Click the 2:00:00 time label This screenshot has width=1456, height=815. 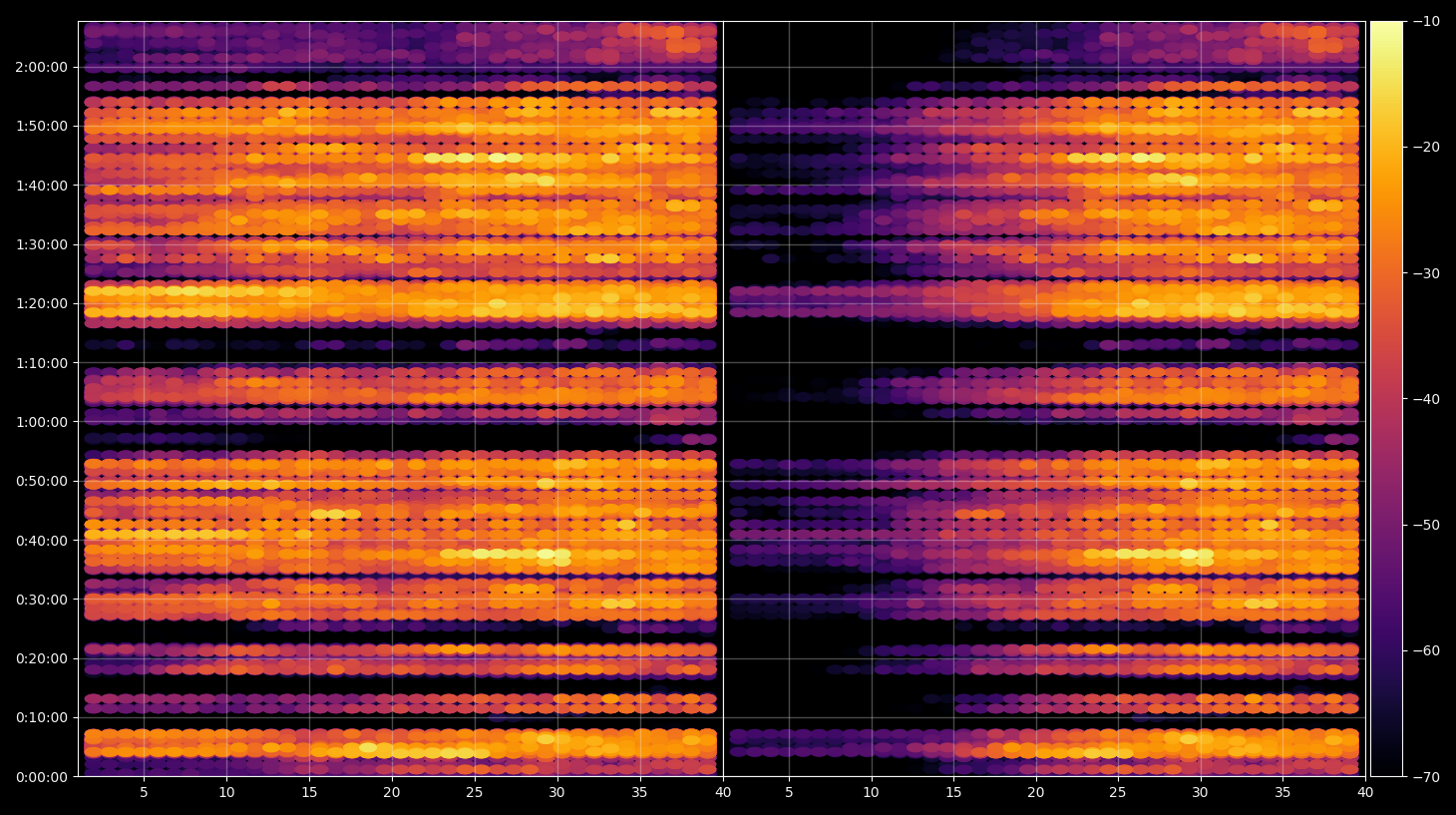point(42,67)
